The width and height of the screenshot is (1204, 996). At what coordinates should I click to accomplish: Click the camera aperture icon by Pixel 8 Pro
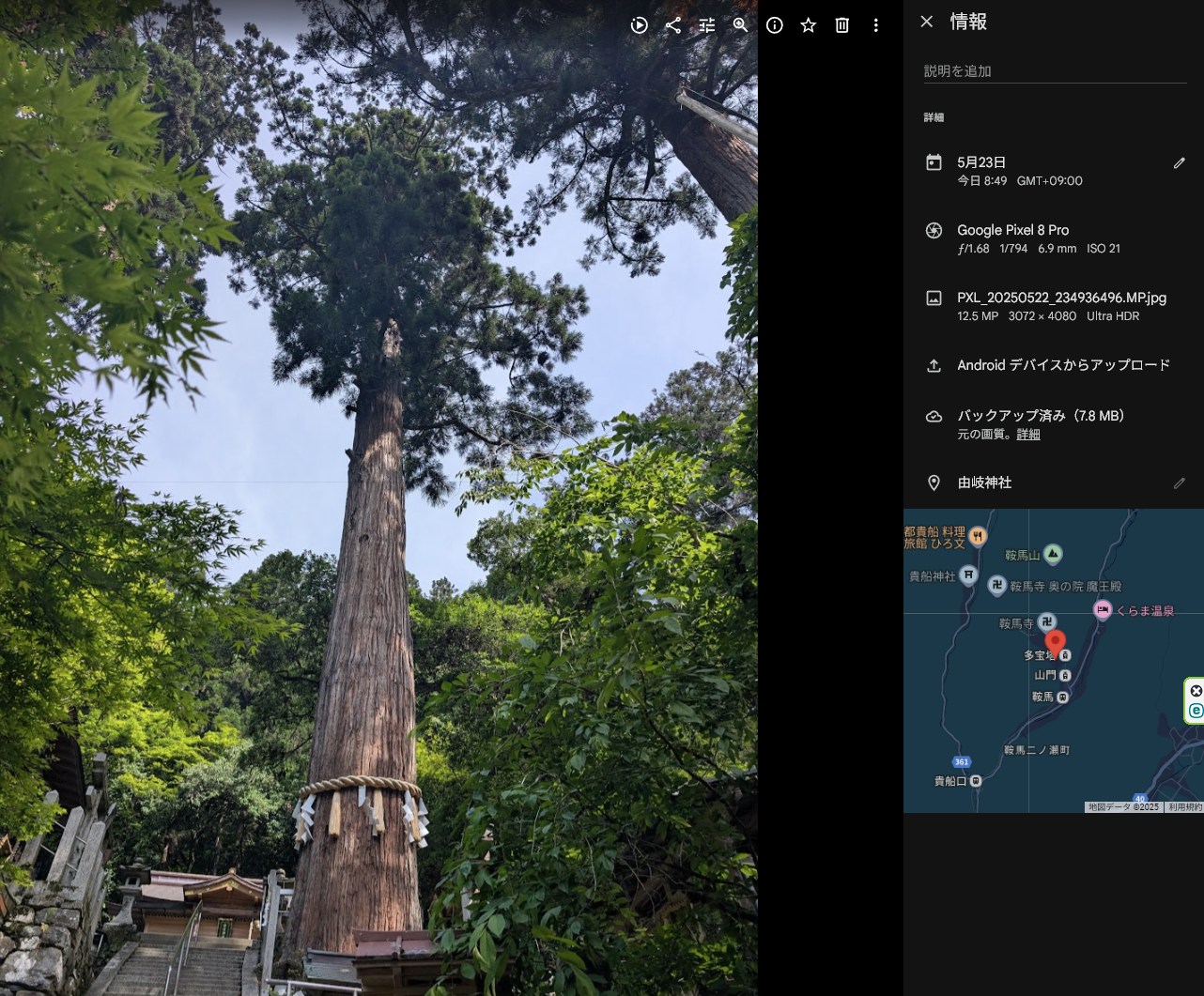(x=934, y=230)
